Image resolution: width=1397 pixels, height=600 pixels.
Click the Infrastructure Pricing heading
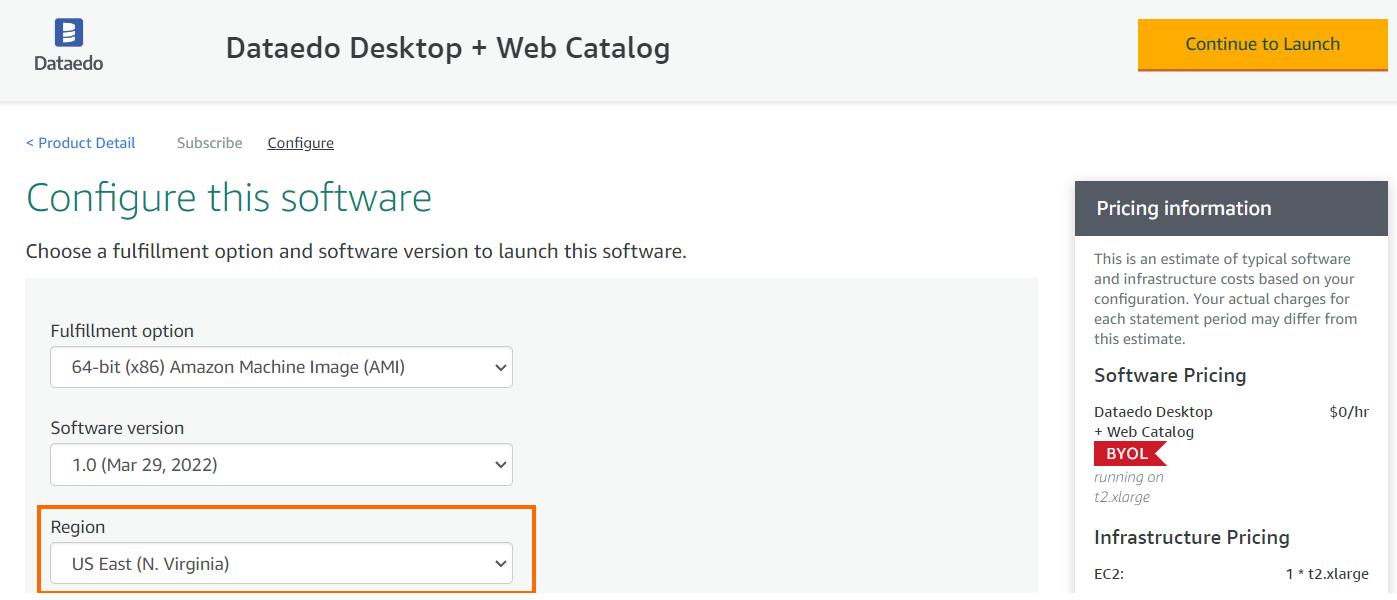[x=1191, y=537]
